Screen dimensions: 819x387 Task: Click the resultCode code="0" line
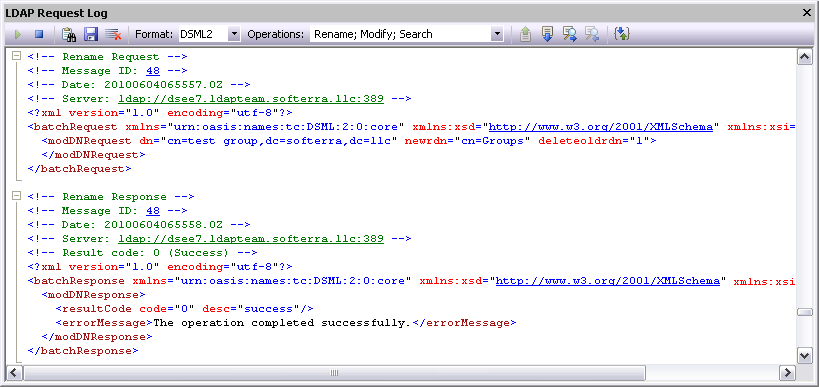pyautogui.click(x=184, y=309)
